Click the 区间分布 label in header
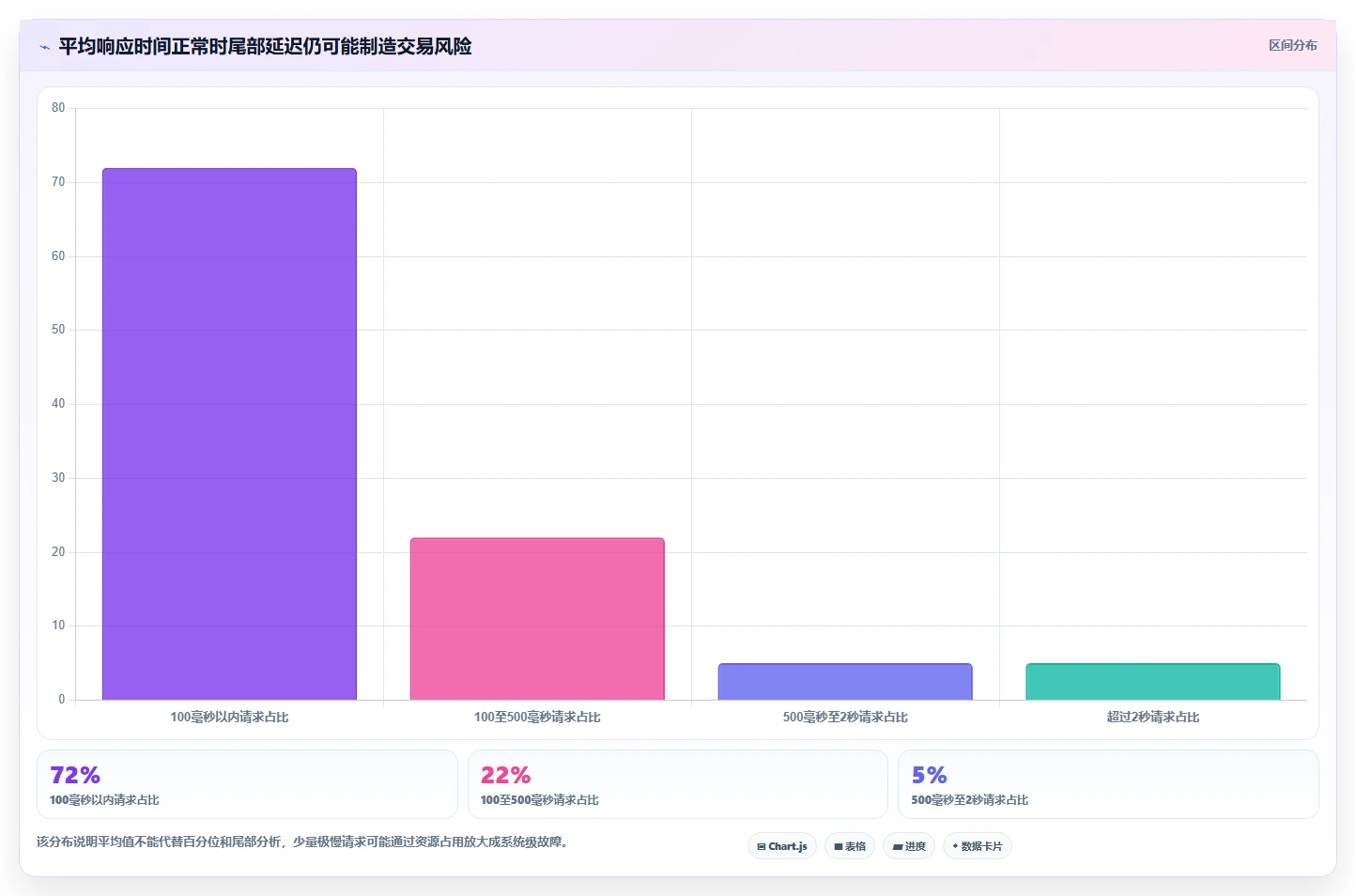Image resolution: width=1356 pixels, height=896 pixels. 1292,45
